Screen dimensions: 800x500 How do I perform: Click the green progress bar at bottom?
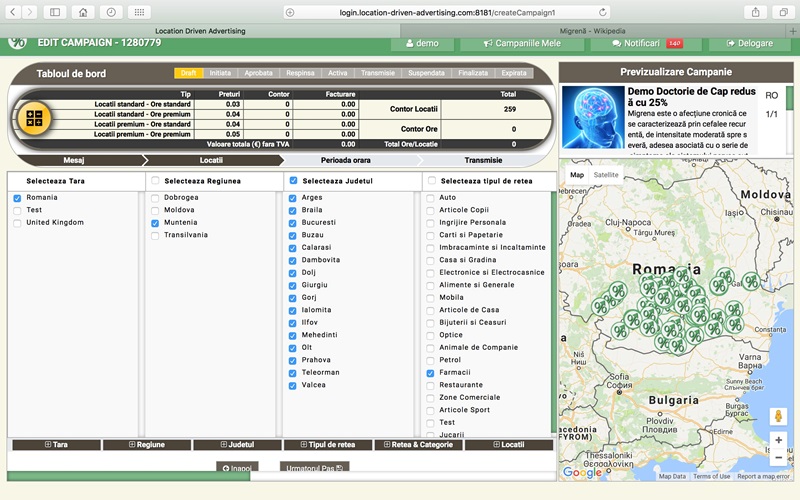coord(129,476)
